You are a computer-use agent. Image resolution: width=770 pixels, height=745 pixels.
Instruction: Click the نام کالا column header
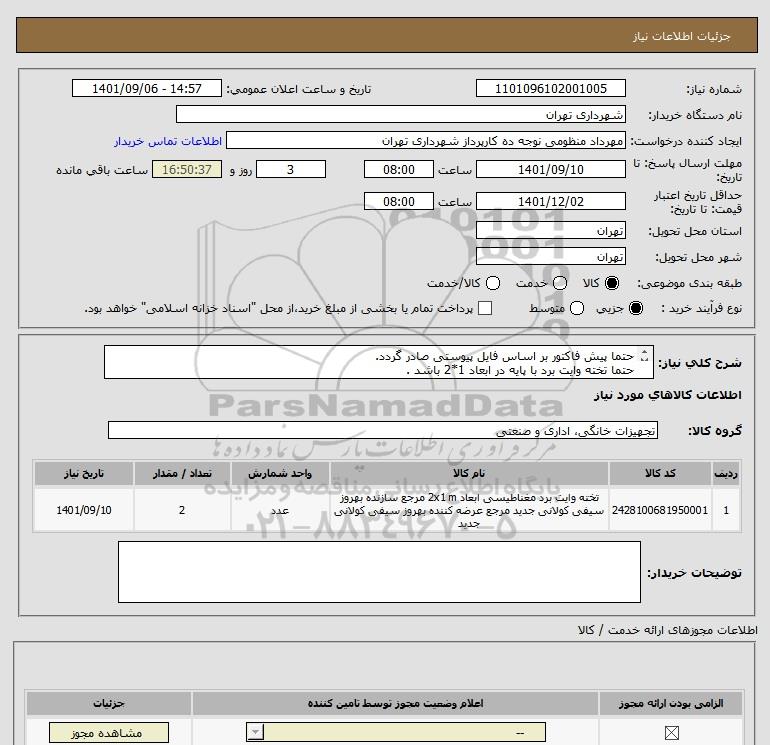pyautogui.click(x=469, y=473)
